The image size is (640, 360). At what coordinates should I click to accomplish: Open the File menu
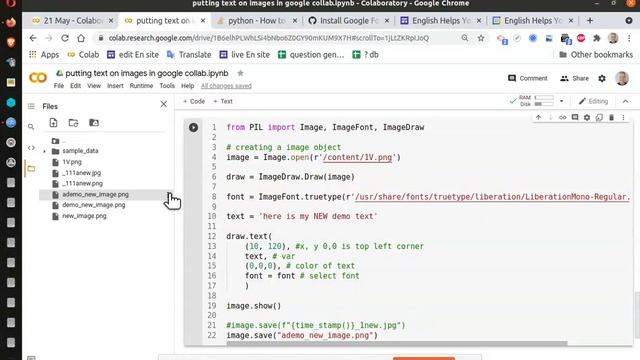(x=59, y=86)
